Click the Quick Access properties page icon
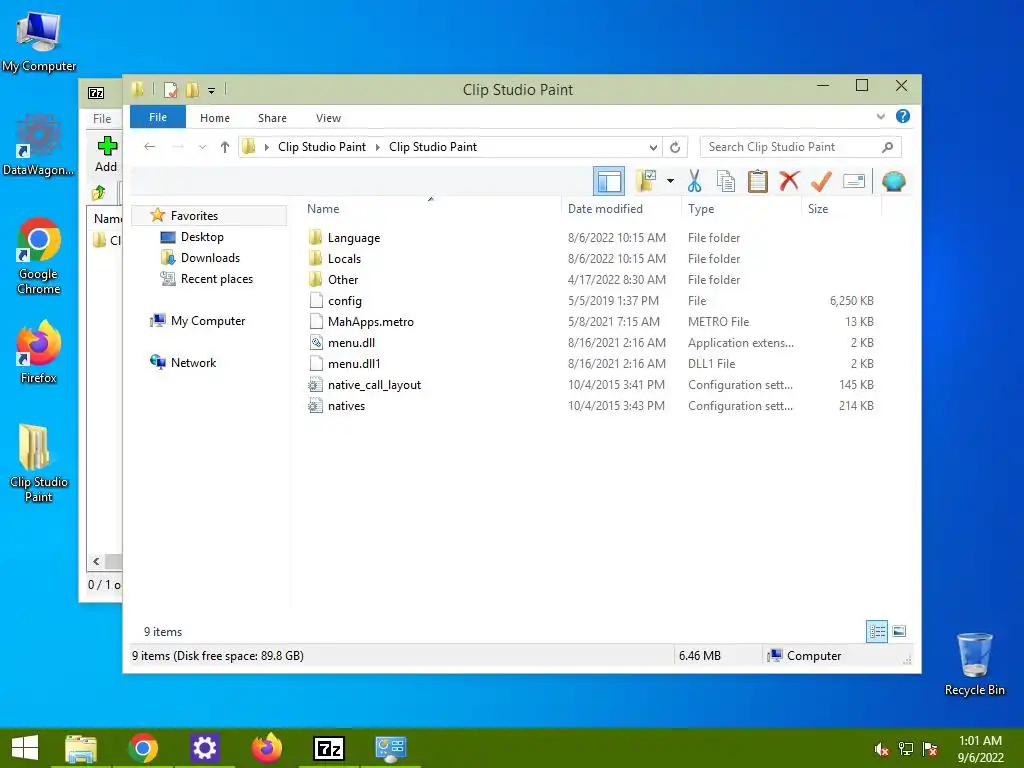This screenshot has height=768, width=1024. point(170,90)
